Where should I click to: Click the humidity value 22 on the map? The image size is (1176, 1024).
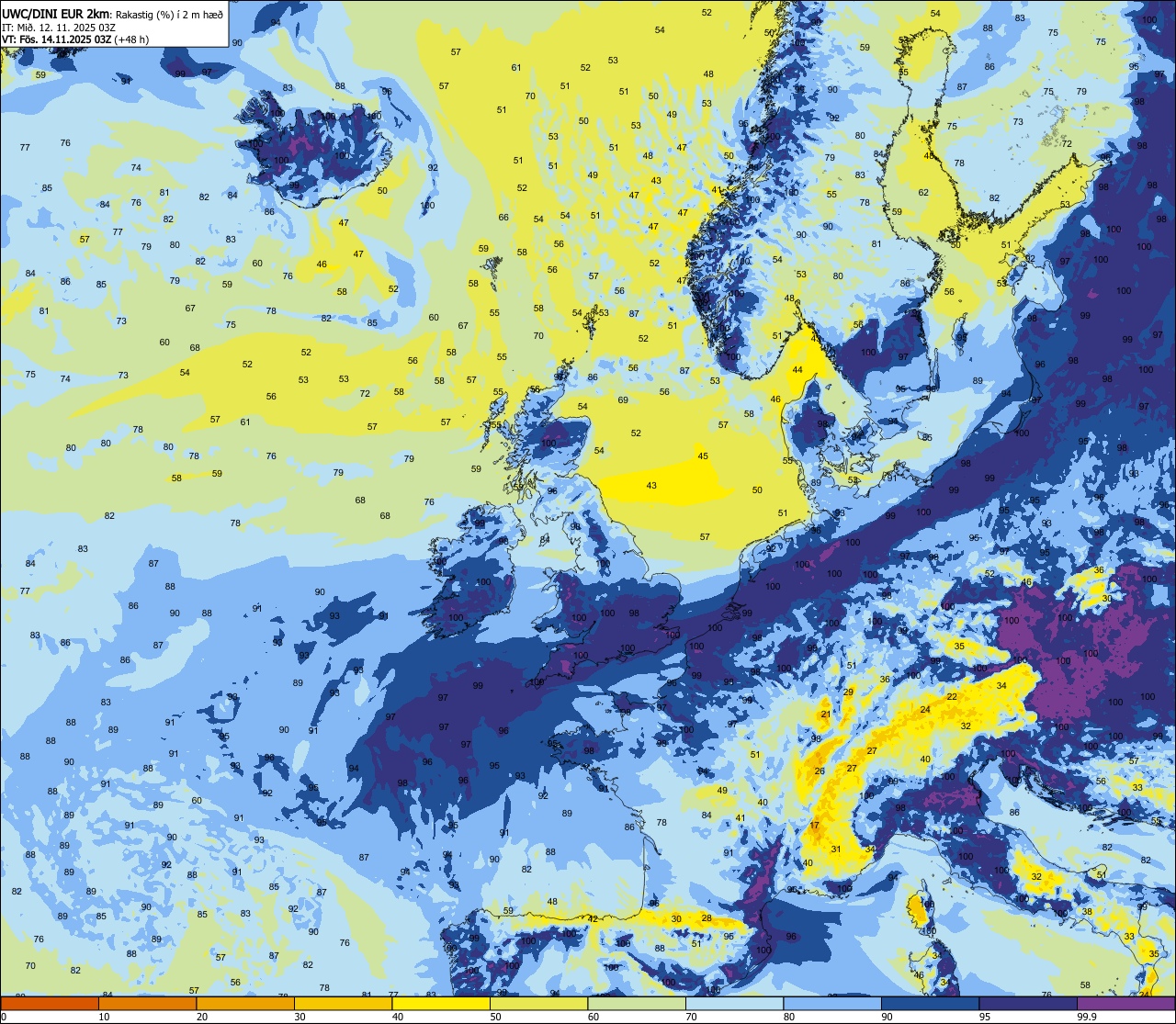point(952,696)
